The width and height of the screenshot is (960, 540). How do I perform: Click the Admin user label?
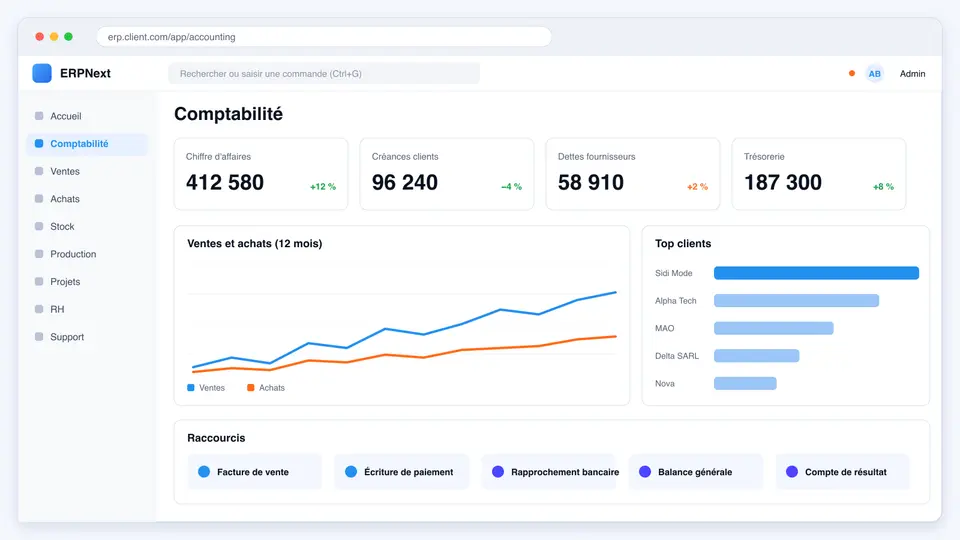click(x=912, y=73)
